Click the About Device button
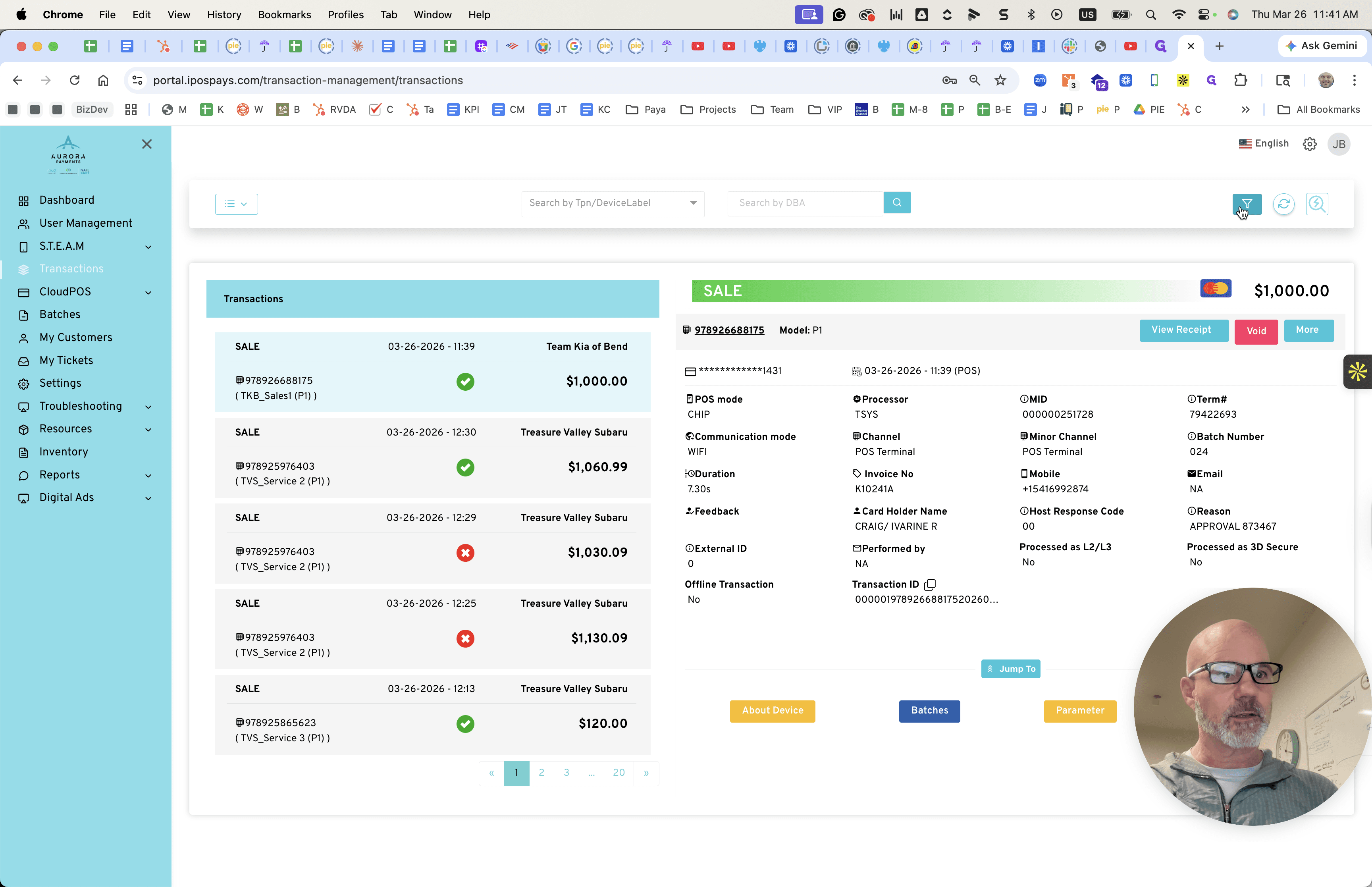The height and width of the screenshot is (887, 1372). [772, 711]
